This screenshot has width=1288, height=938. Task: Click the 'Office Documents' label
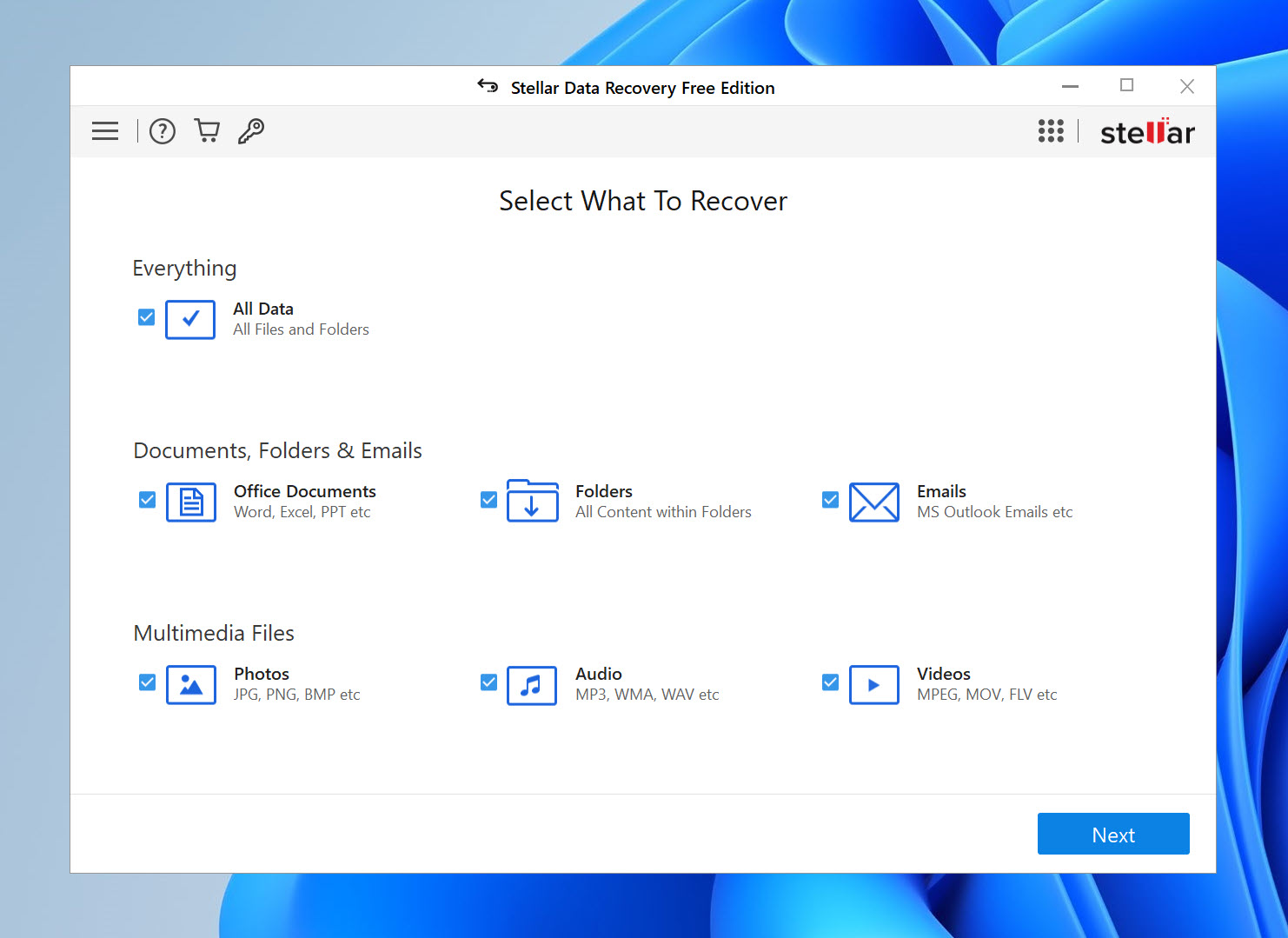(305, 491)
